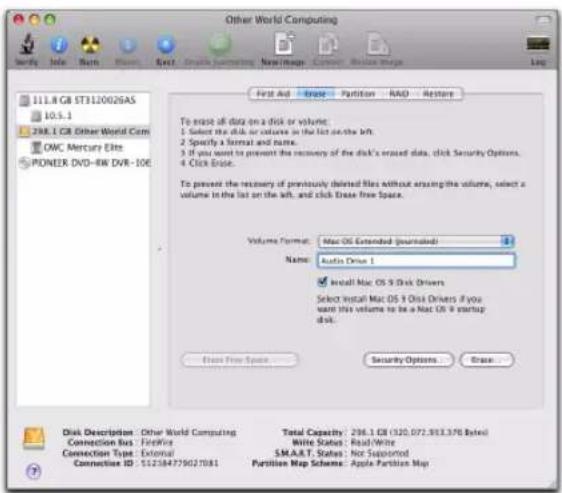
Task: Click the Enable Journaling toolbar icon
Action: point(219,44)
